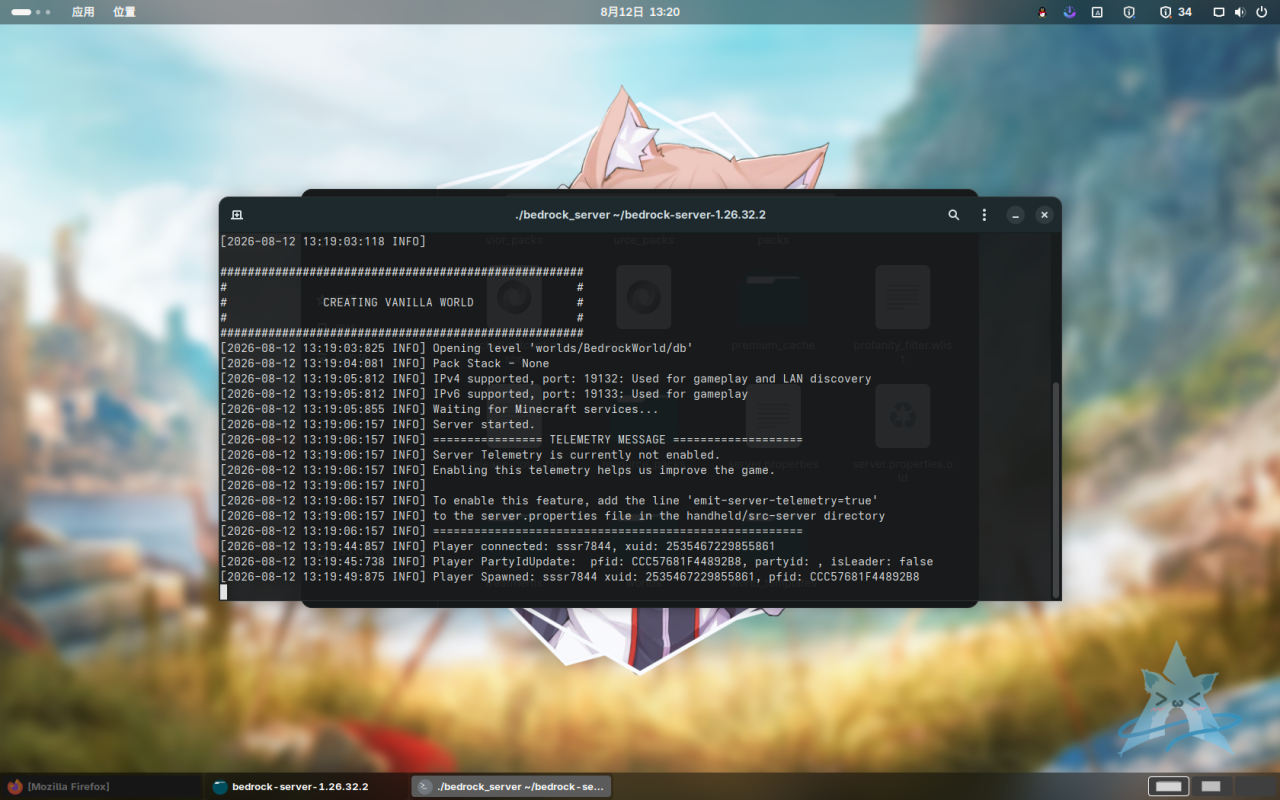Click the QQ penguin tray icon
1280x800 pixels.
pos(1040,12)
